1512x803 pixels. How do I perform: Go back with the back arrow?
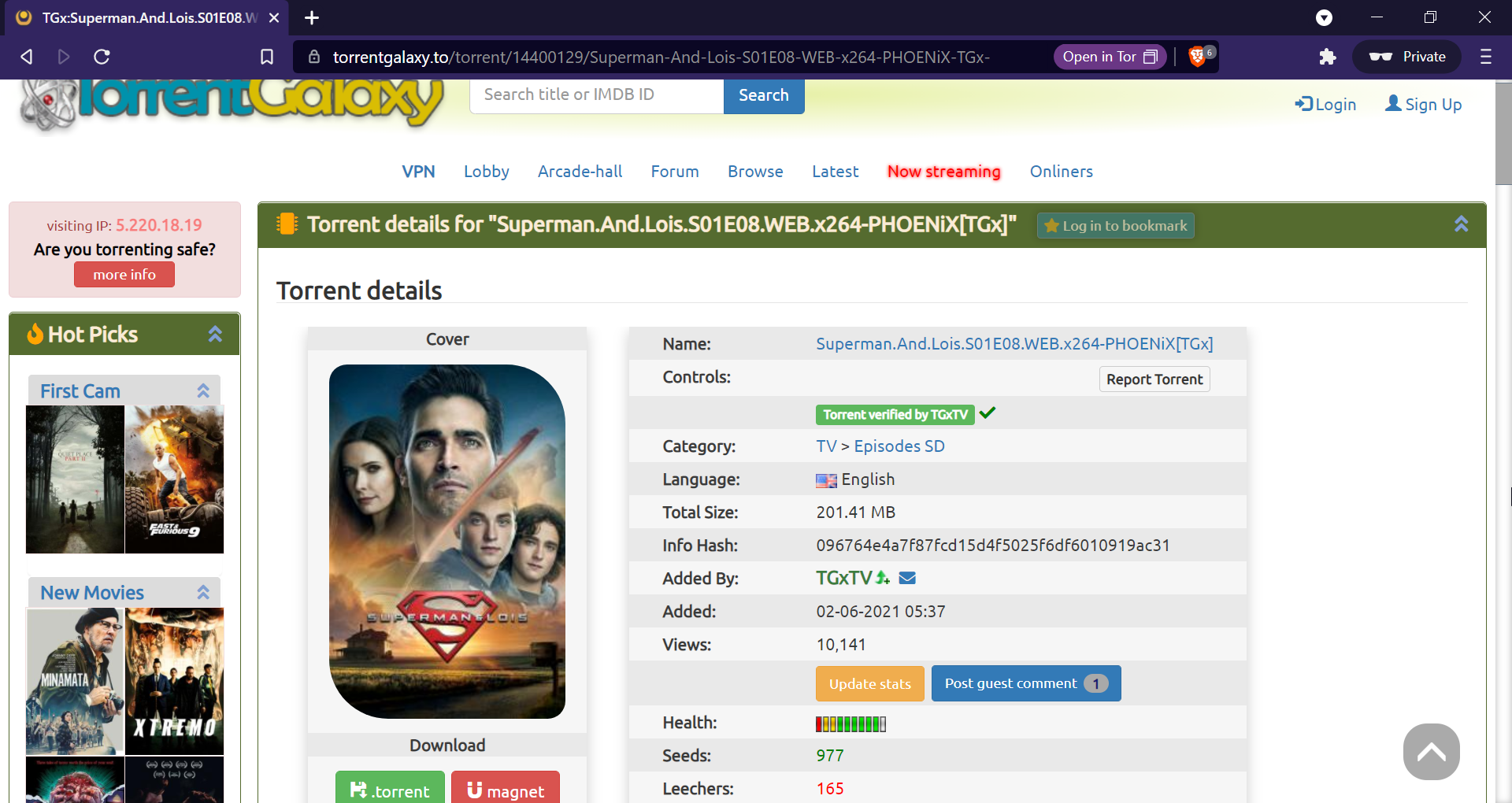pyautogui.click(x=27, y=57)
